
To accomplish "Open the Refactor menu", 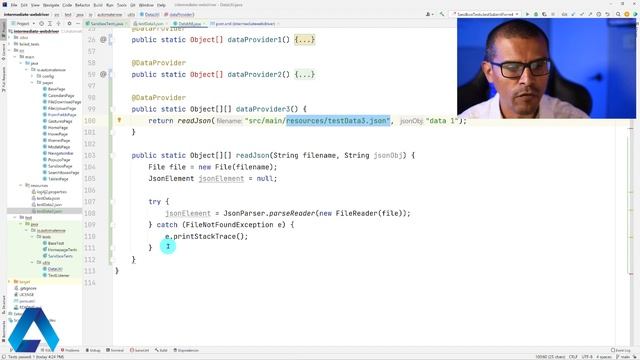I will click(82, 5).
